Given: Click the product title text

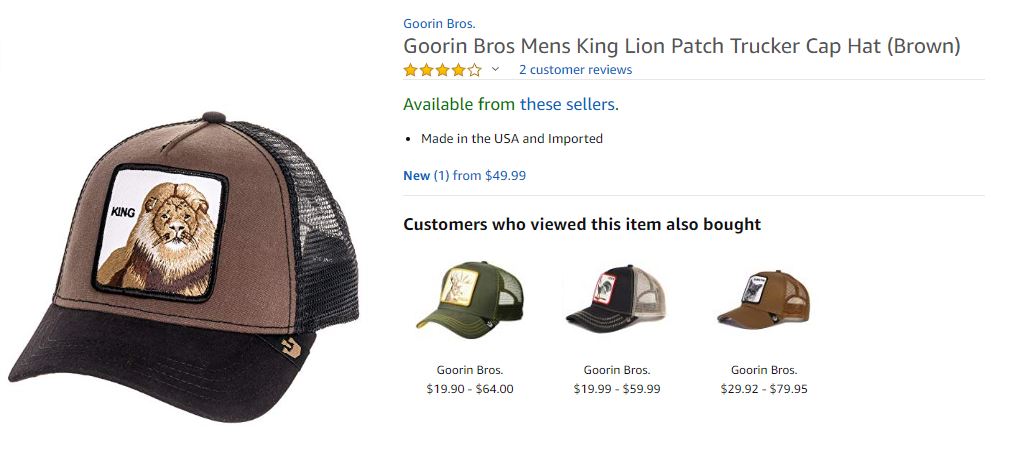Looking at the screenshot, I should [x=681, y=46].
